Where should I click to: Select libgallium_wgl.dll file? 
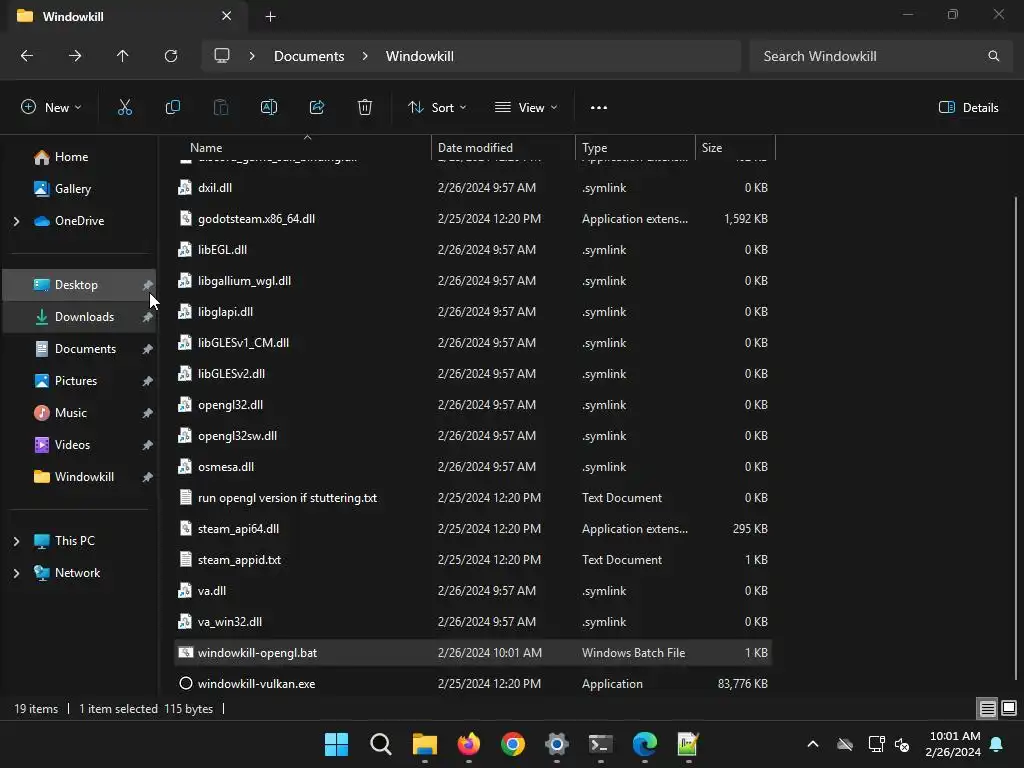(473, 281)
